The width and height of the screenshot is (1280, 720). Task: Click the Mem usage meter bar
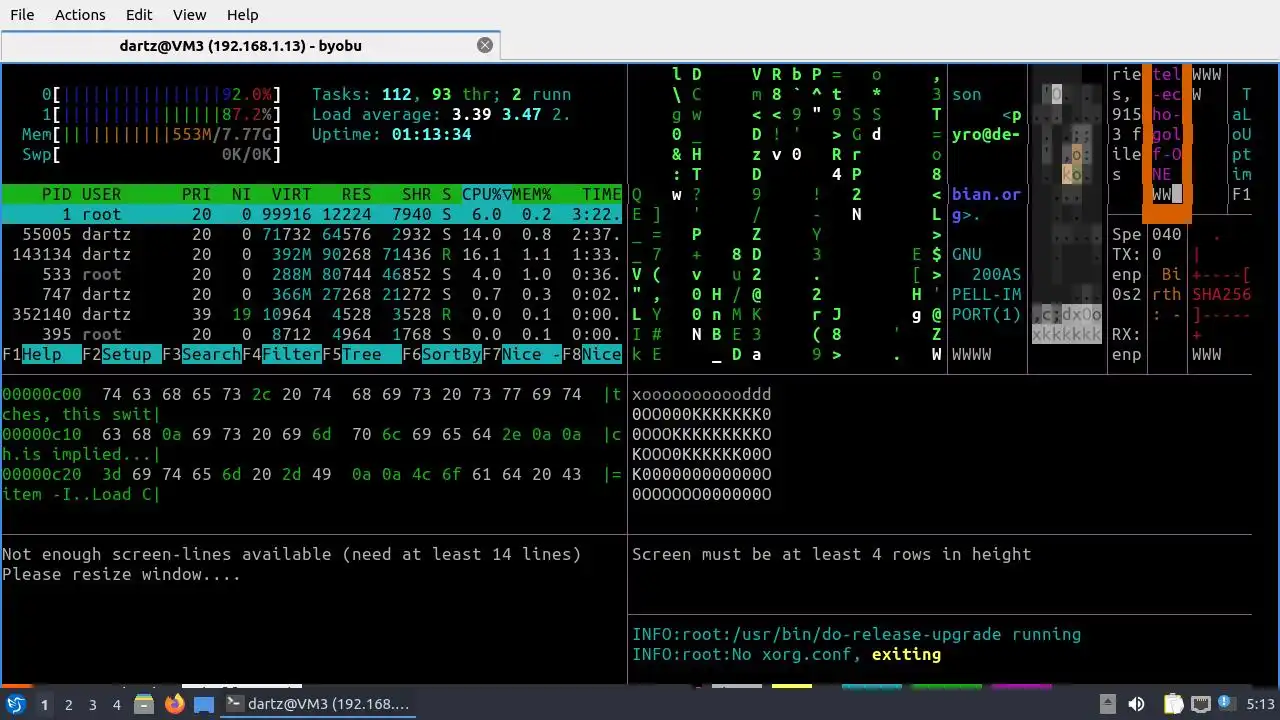coord(151,134)
